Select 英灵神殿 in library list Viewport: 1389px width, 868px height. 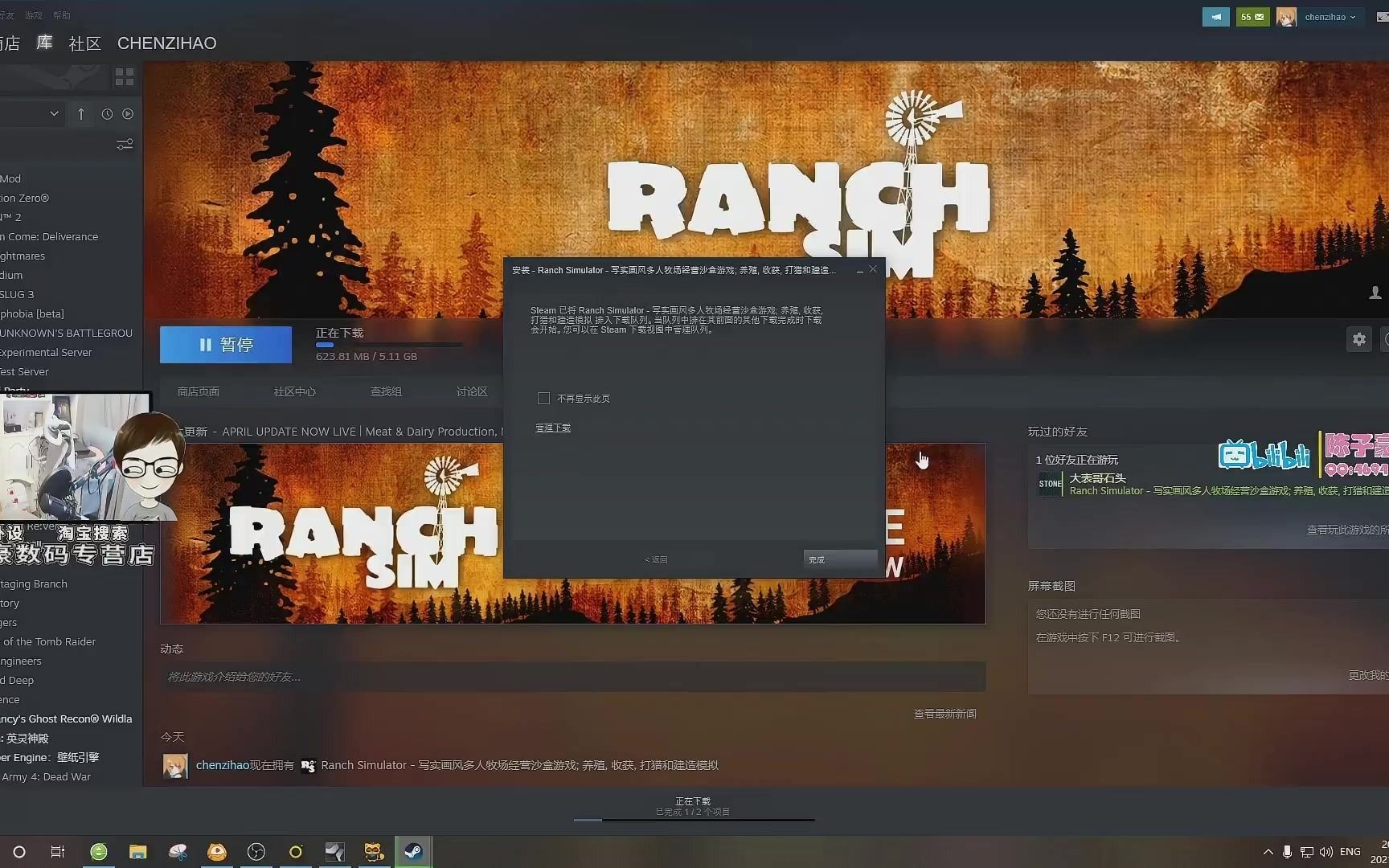[24, 739]
